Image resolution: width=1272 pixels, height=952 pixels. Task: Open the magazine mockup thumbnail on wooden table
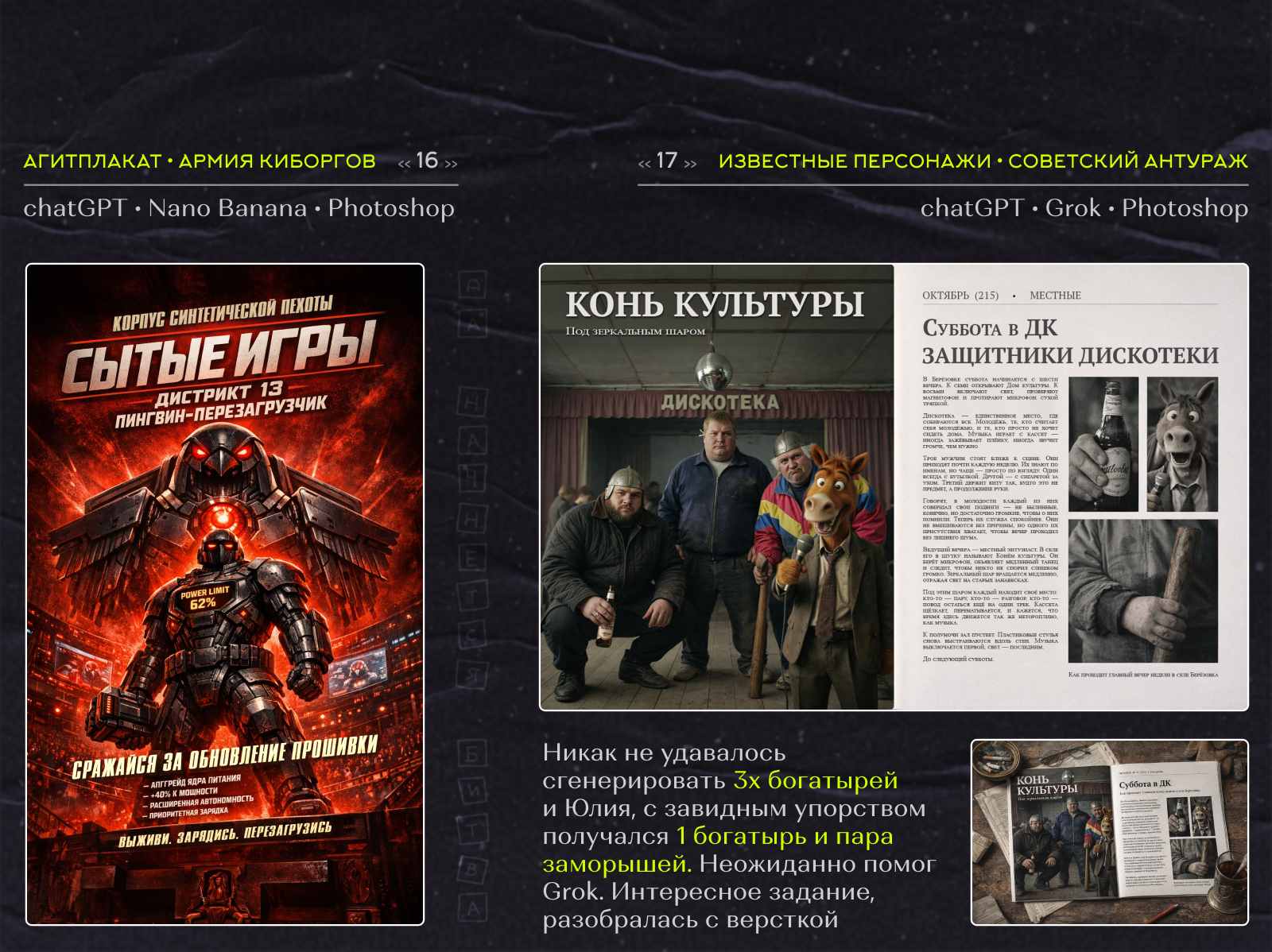click(x=1109, y=832)
